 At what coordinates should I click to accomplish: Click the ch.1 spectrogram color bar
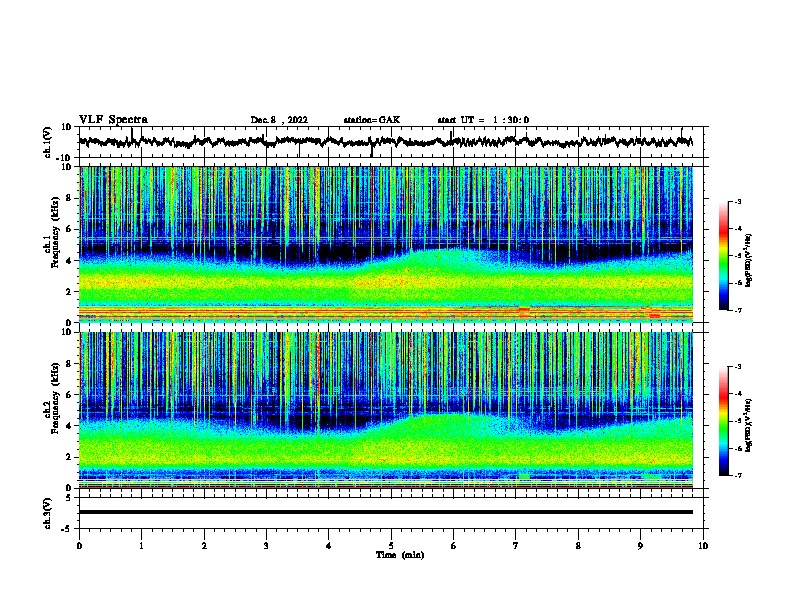pos(724,256)
